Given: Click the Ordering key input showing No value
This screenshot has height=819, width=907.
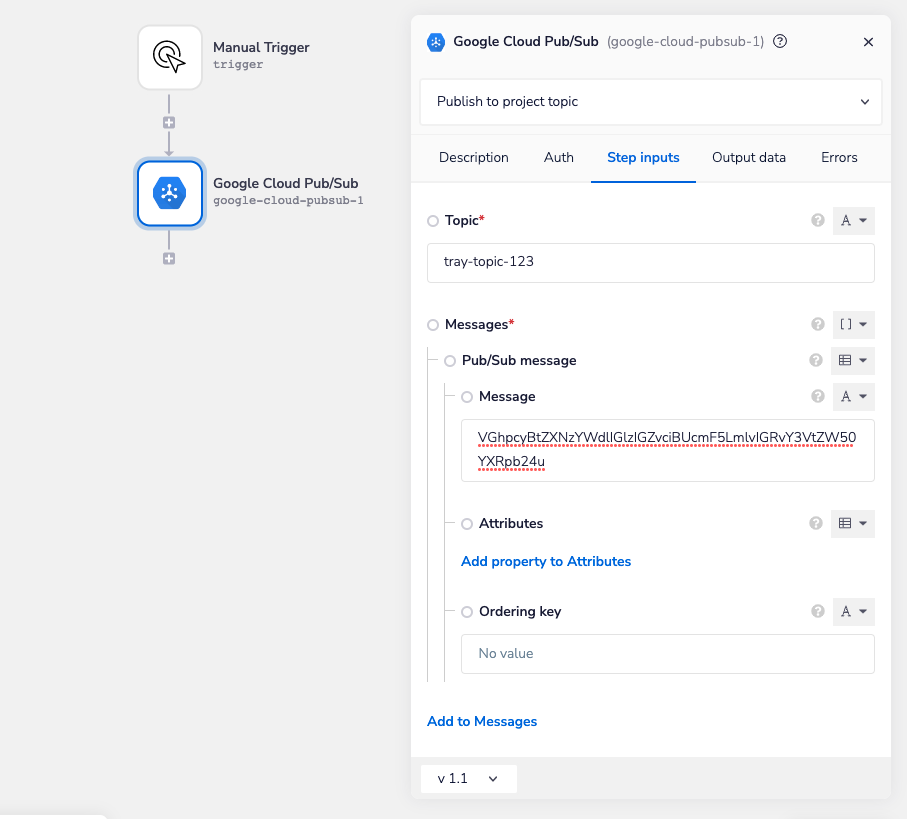Looking at the screenshot, I should pyautogui.click(x=667, y=653).
